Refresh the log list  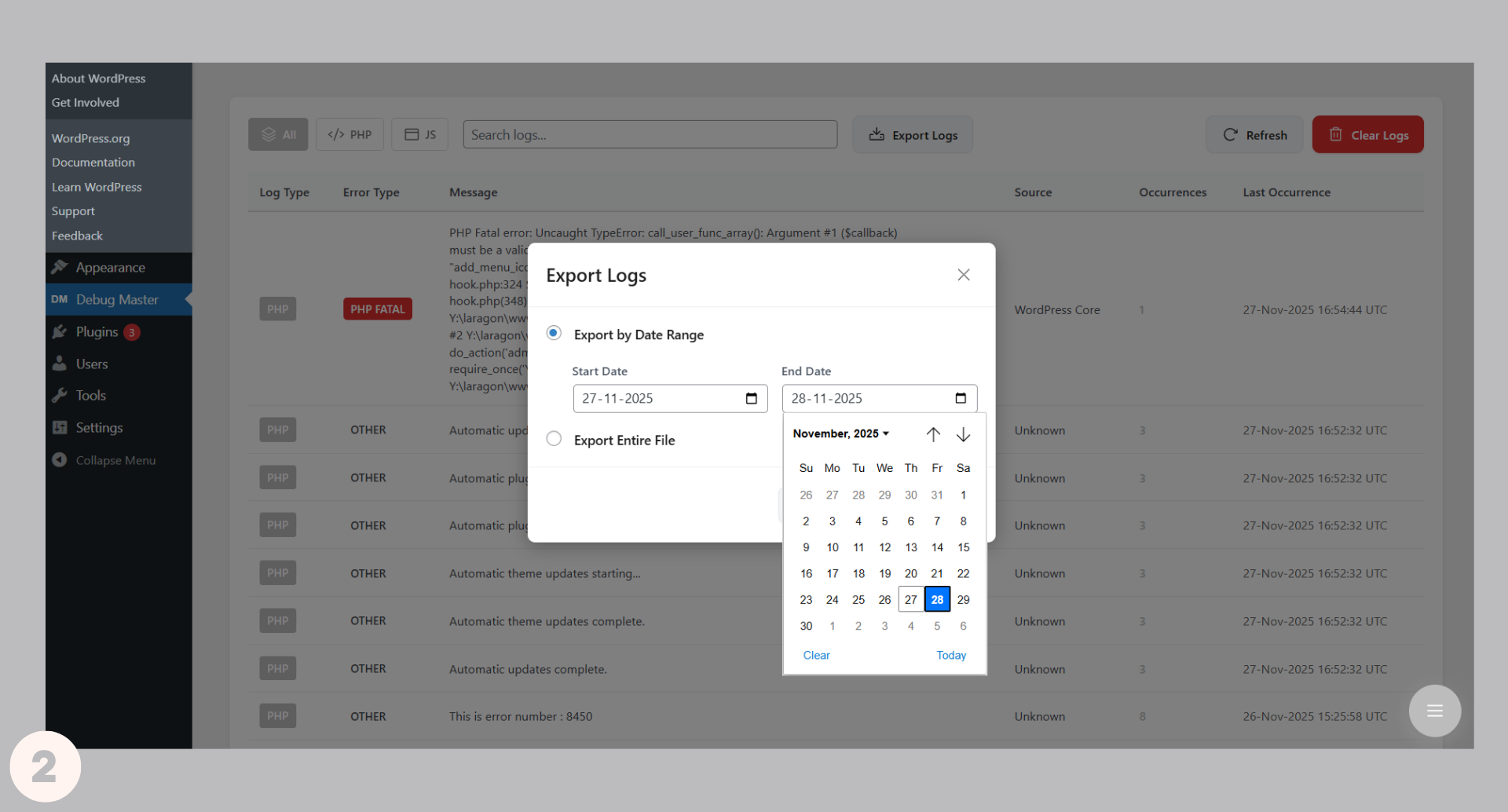1254,135
